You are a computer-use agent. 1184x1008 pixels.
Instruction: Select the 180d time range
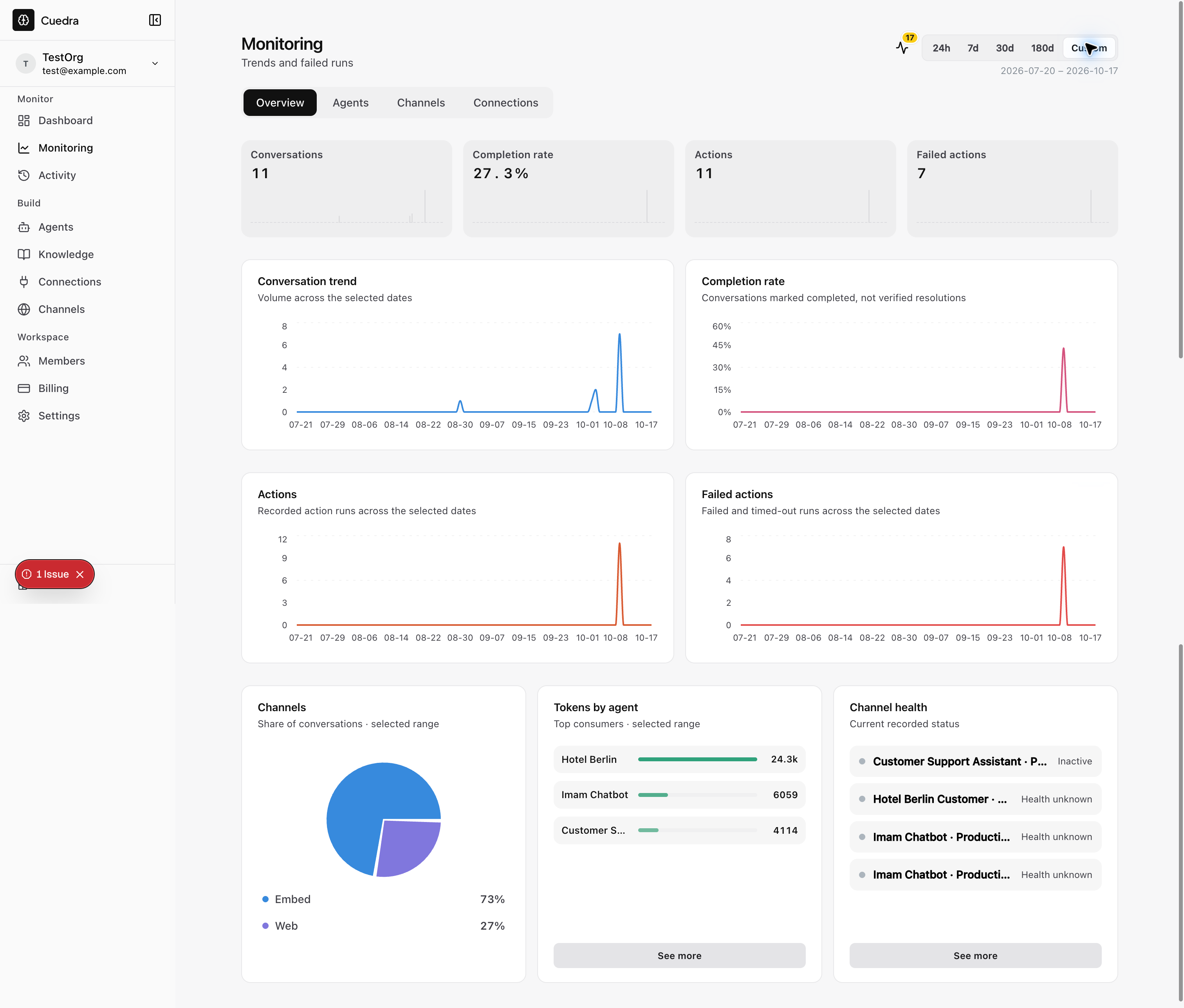tap(1042, 48)
